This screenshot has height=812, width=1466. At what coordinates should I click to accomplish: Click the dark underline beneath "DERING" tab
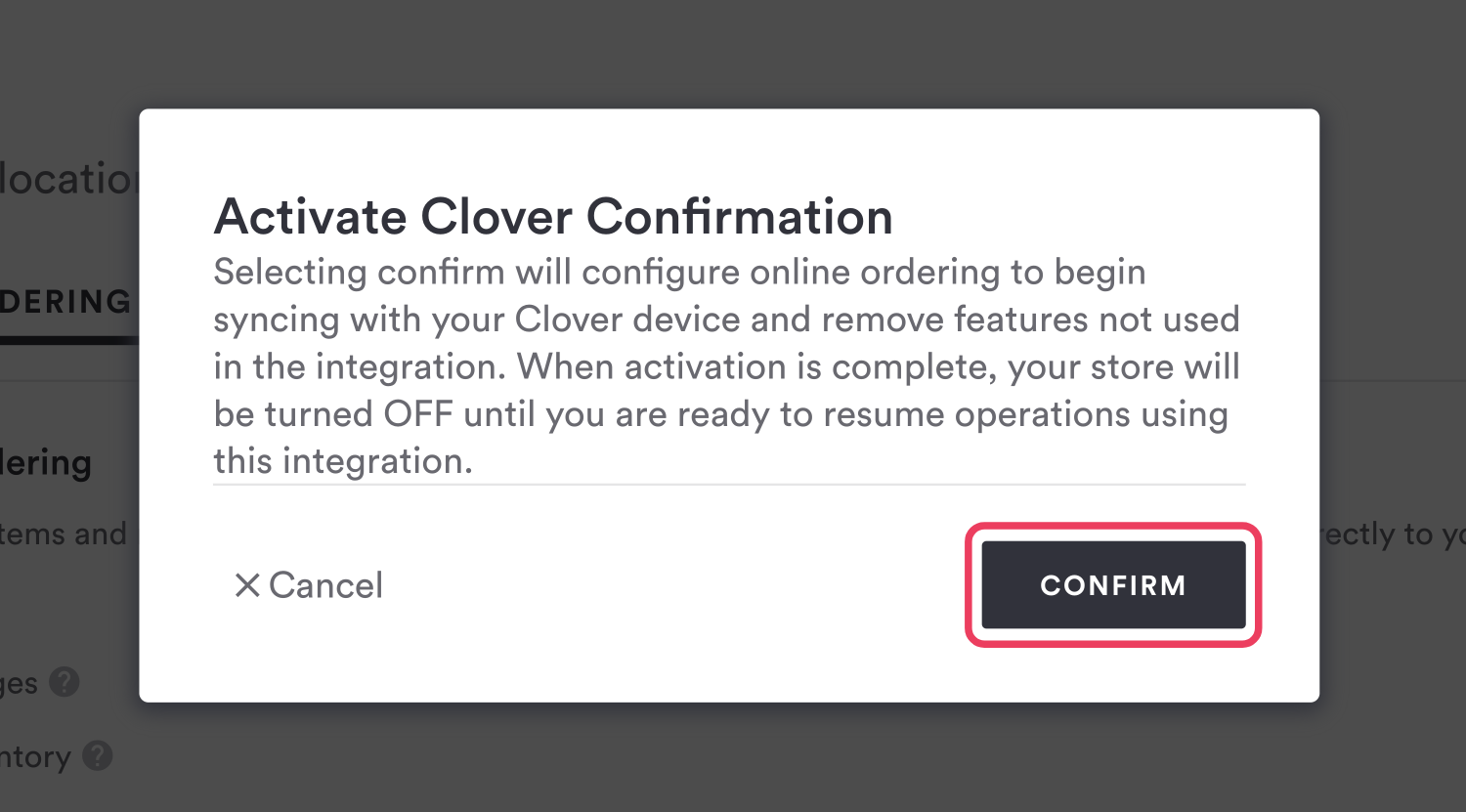click(x=68, y=340)
